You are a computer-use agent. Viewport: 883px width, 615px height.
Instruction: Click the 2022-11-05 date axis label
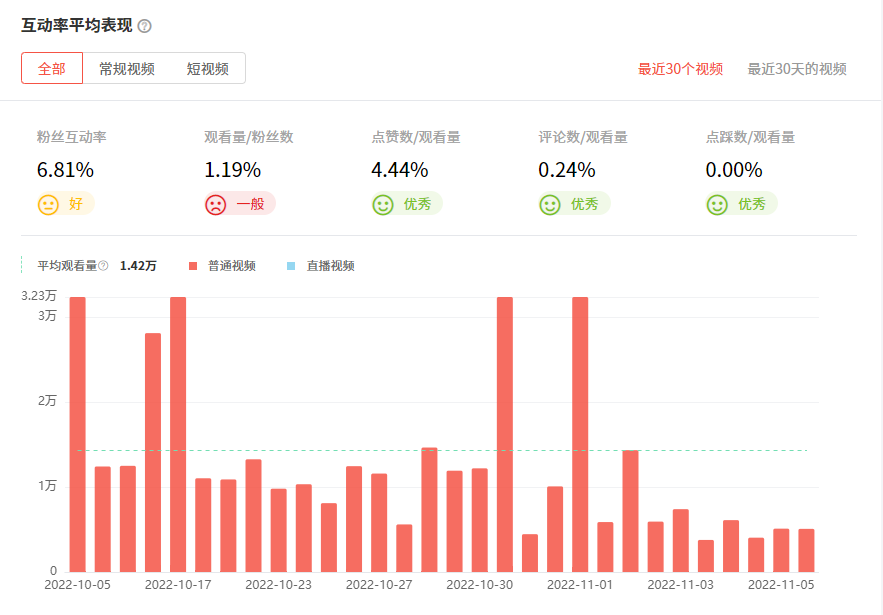783,585
